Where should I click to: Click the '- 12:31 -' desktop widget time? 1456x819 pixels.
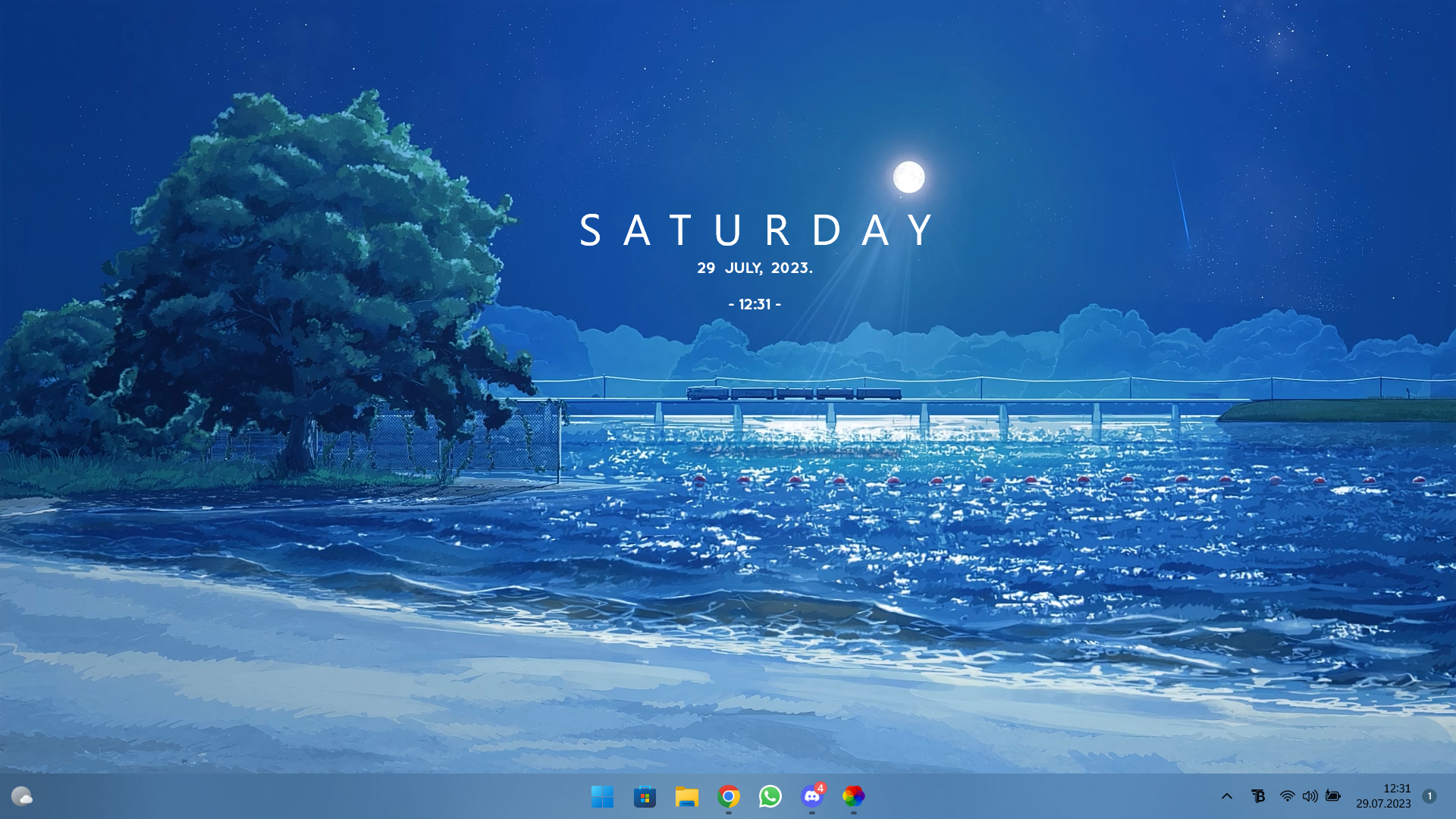(x=755, y=304)
